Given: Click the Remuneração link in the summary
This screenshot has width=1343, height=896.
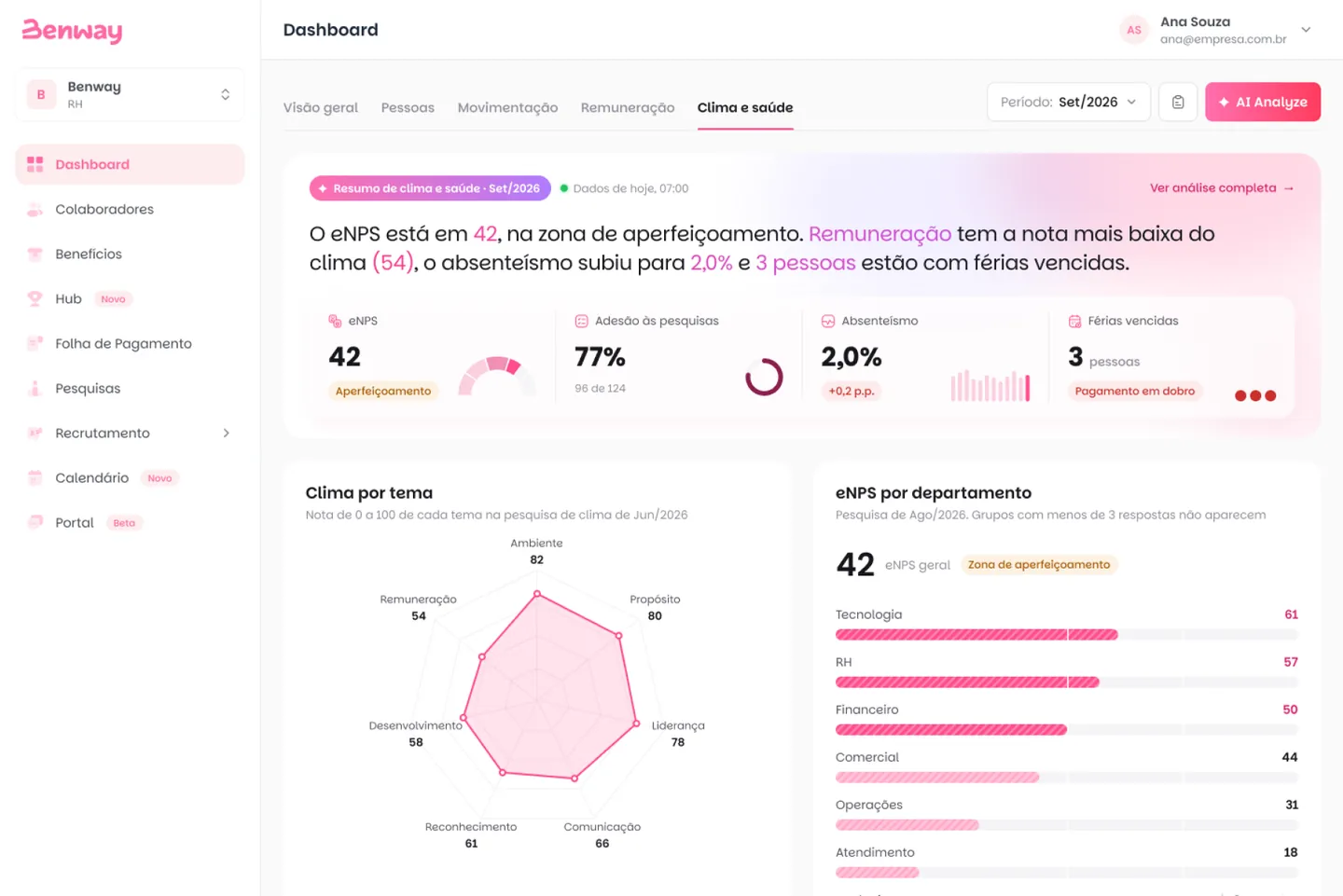Looking at the screenshot, I should tap(879, 234).
